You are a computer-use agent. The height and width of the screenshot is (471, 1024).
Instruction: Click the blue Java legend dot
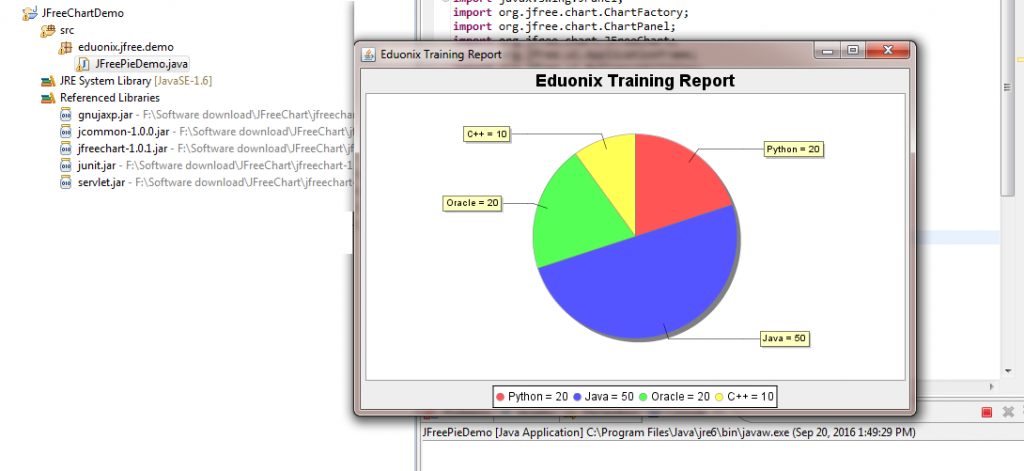577,397
